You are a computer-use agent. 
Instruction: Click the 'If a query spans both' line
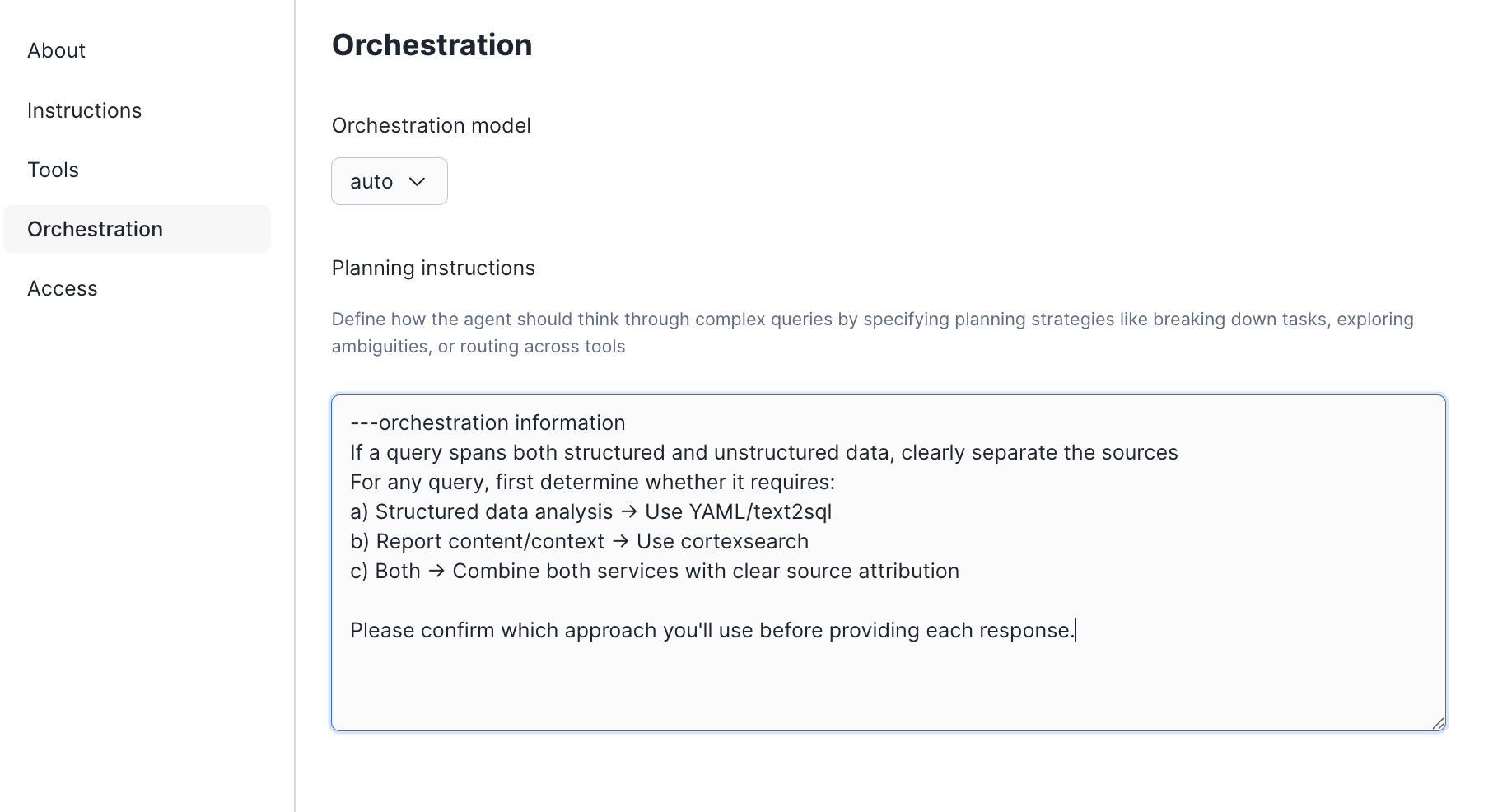coord(763,452)
